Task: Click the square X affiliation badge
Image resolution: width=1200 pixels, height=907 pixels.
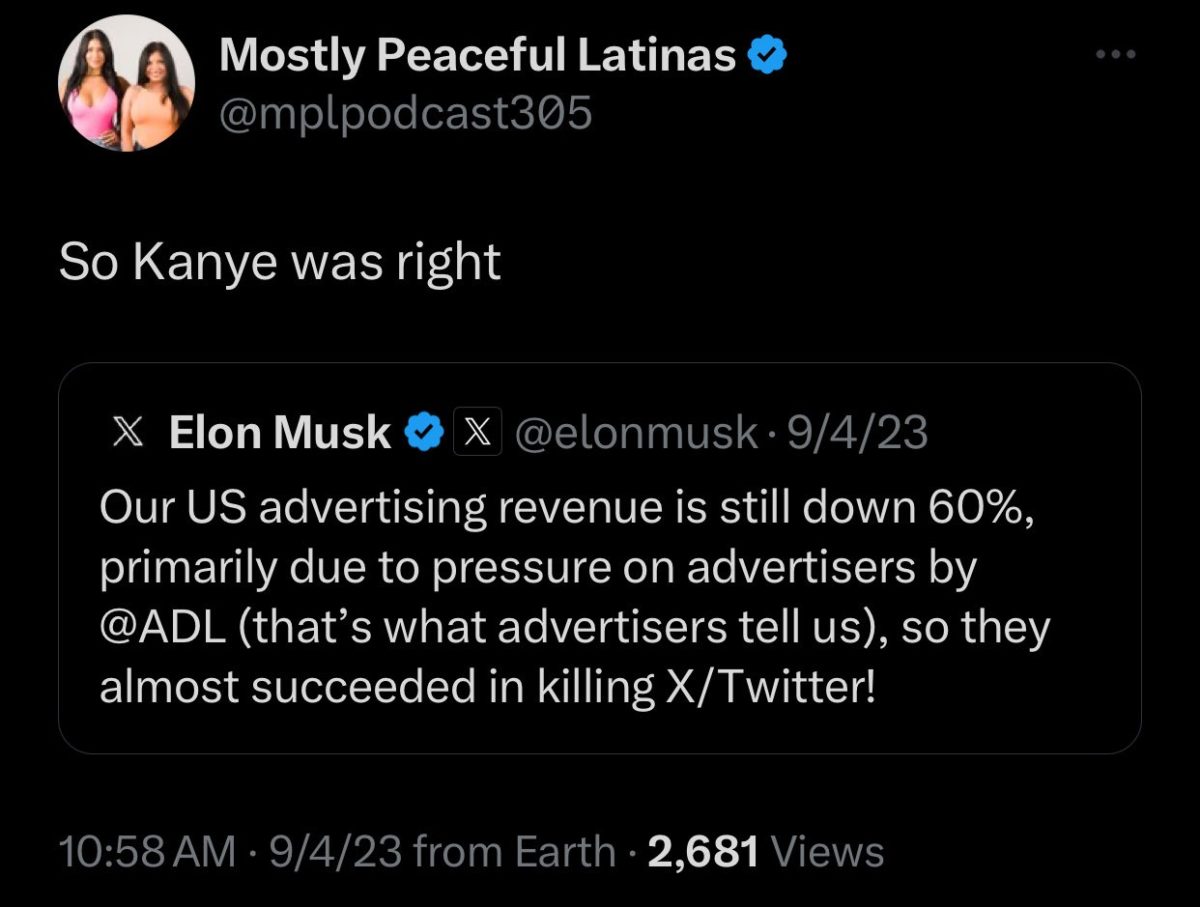Action: 474,432
